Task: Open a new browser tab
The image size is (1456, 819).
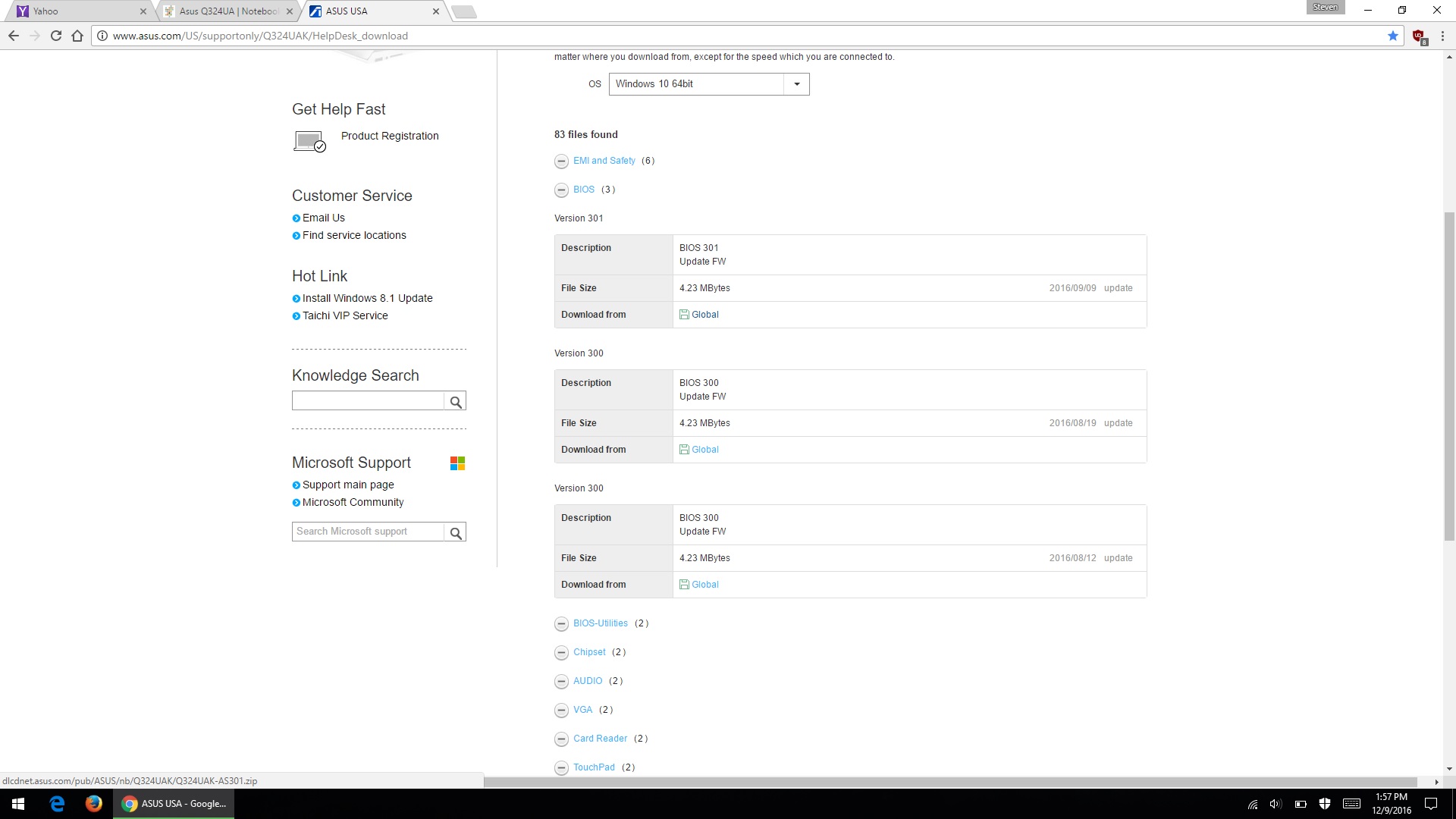Action: point(463,11)
